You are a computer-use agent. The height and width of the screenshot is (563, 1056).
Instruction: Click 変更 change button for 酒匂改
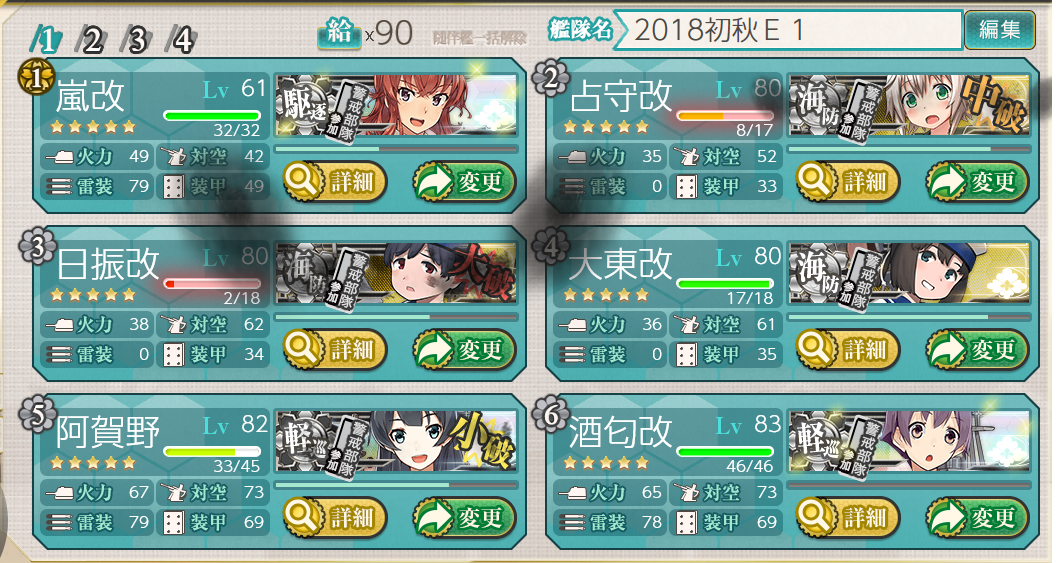[978, 517]
